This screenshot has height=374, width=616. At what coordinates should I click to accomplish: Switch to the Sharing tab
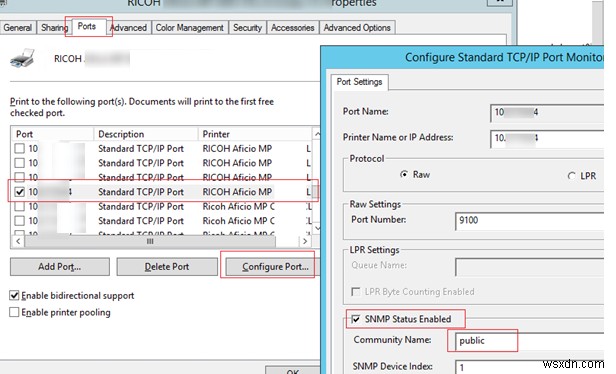[54, 28]
